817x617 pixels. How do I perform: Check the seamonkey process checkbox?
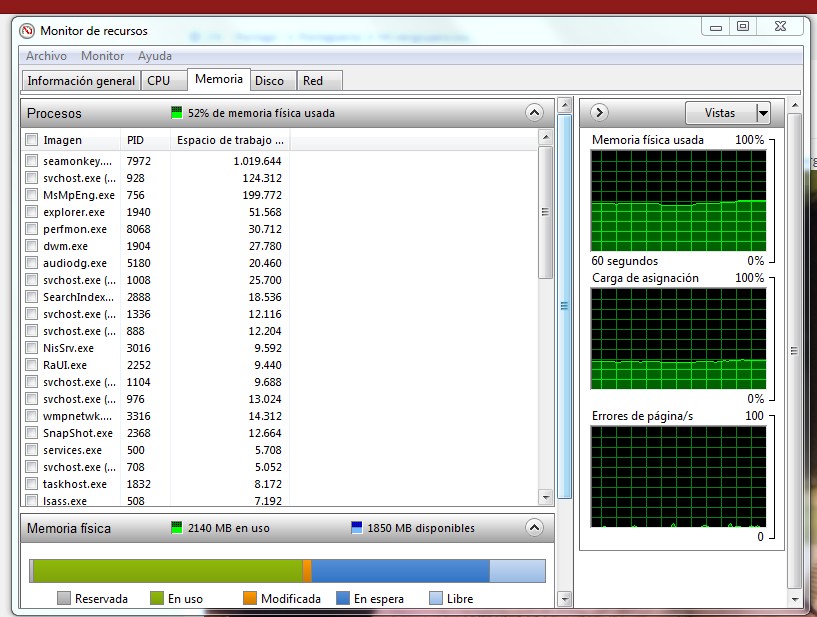coord(32,161)
